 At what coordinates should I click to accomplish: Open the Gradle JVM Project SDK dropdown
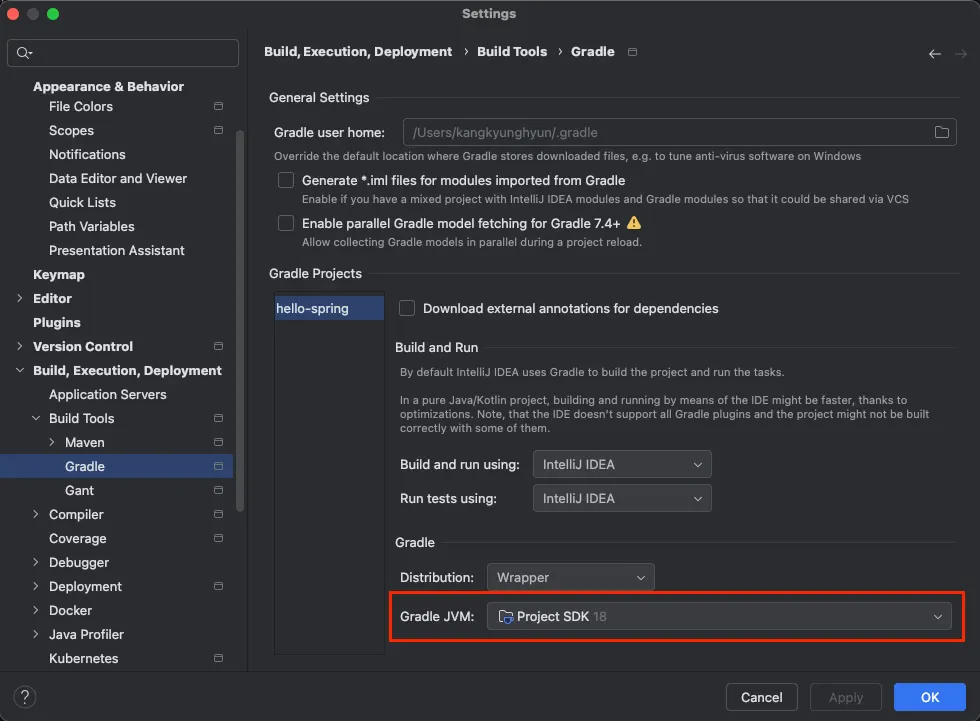(719, 617)
